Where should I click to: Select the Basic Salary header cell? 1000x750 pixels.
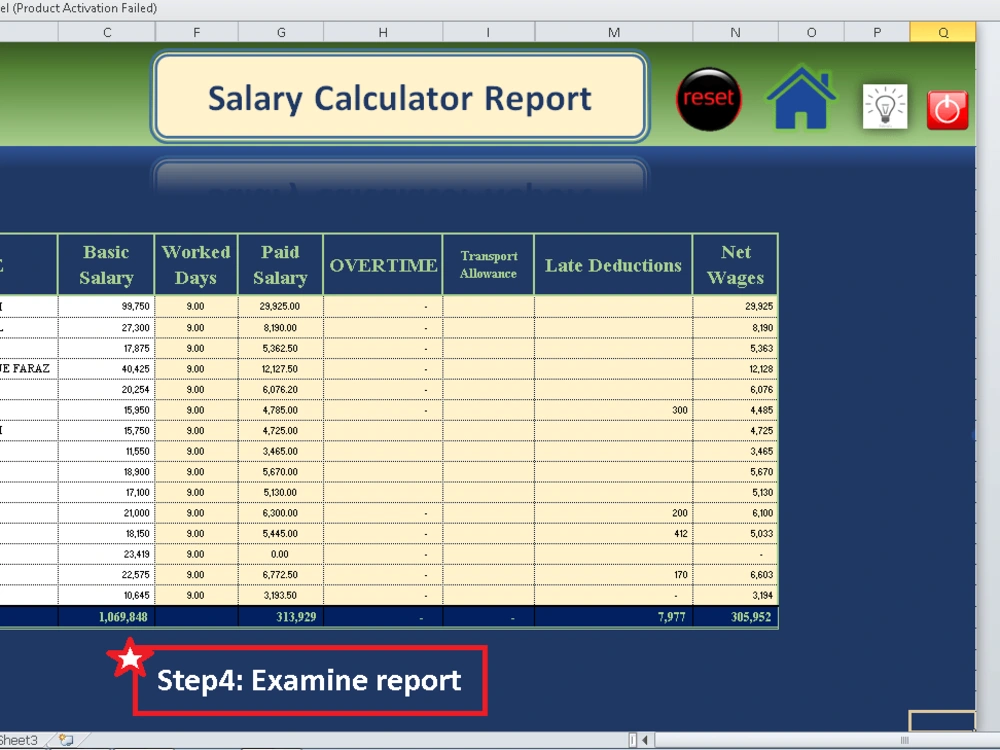click(x=106, y=264)
